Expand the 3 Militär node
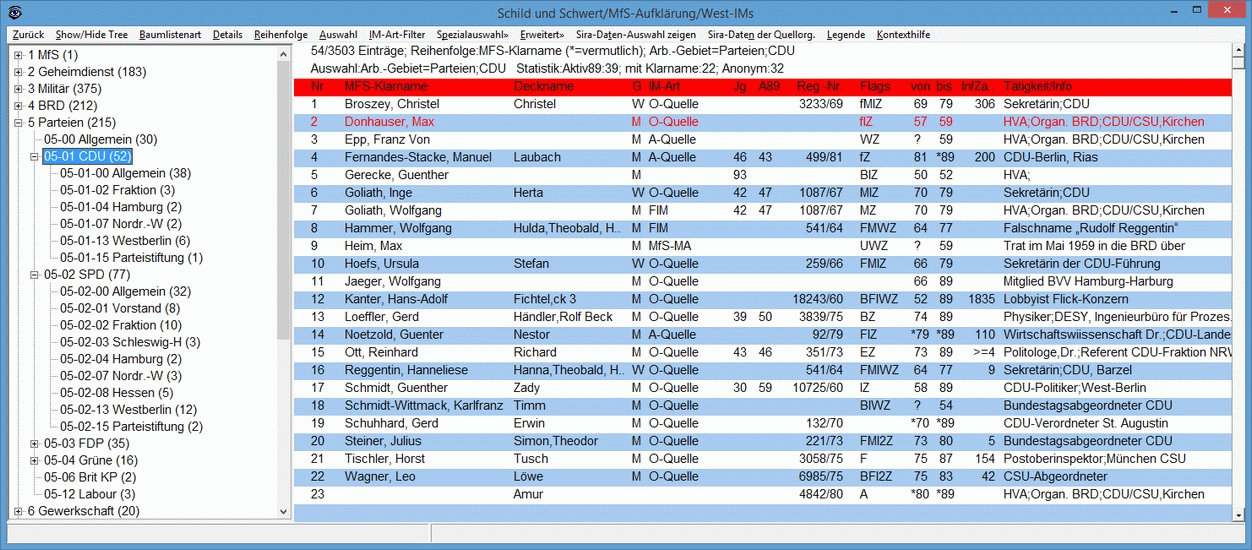 [x=18, y=89]
